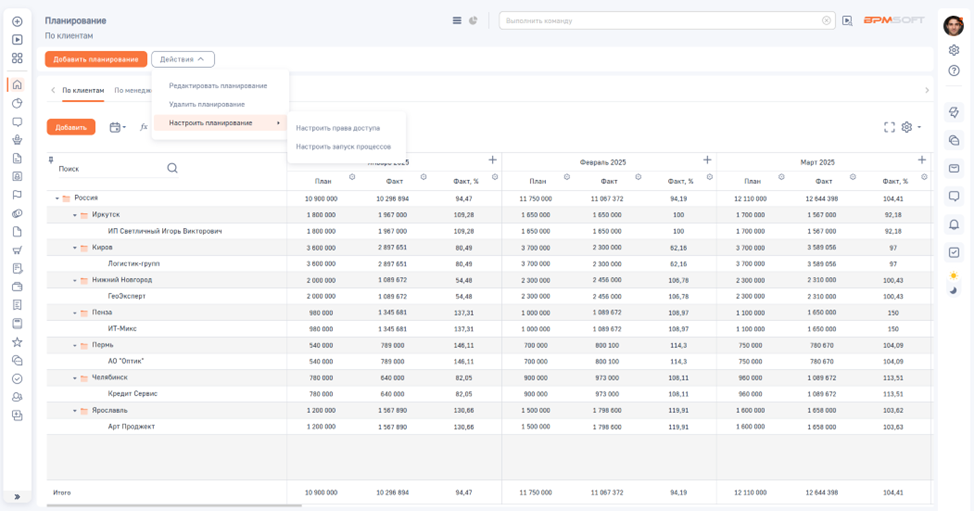
Task: Collapse the Иркутск tree node
Action: click(74, 214)
